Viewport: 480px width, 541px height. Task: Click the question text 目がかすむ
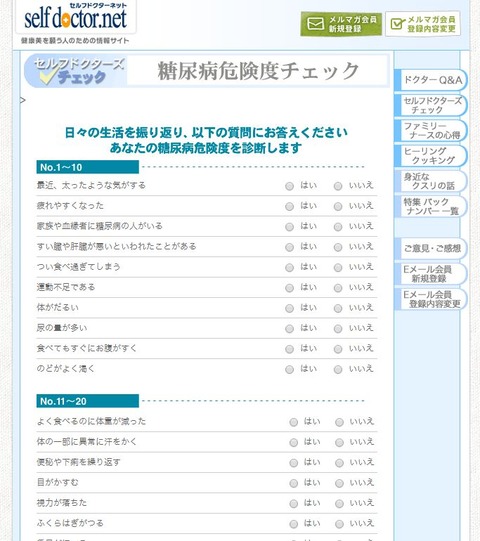(58, 482)
